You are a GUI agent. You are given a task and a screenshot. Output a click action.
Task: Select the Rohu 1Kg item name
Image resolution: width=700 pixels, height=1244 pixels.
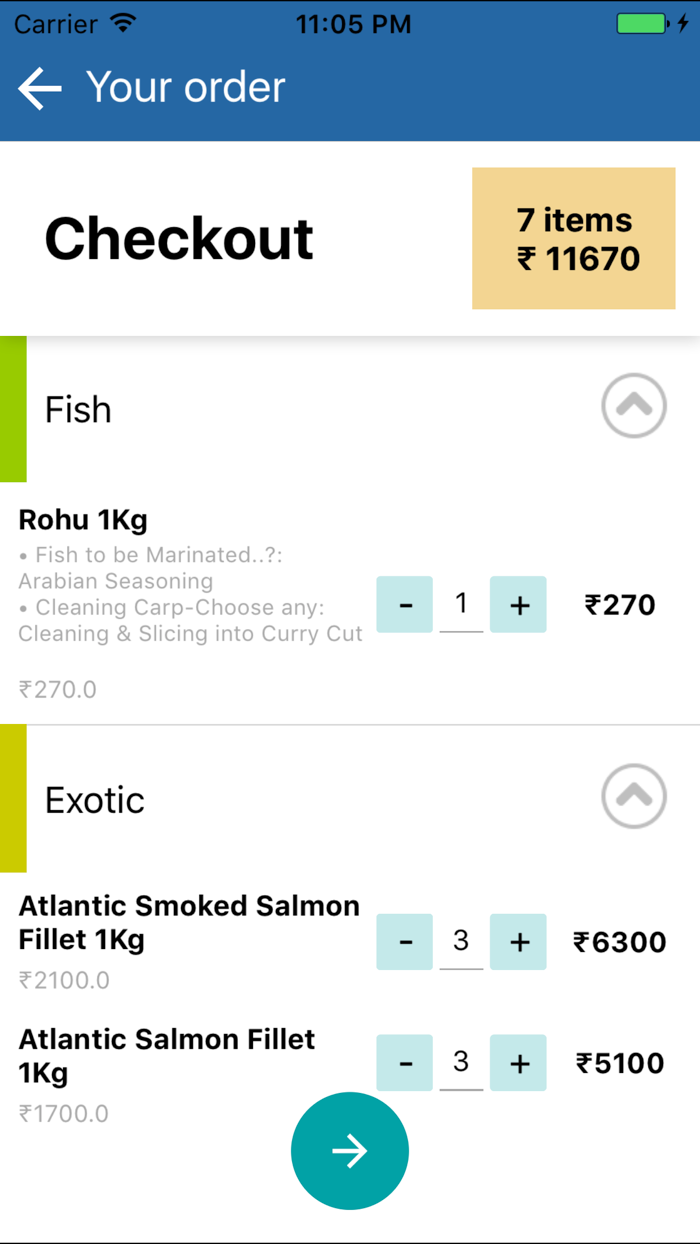(83, 520)
